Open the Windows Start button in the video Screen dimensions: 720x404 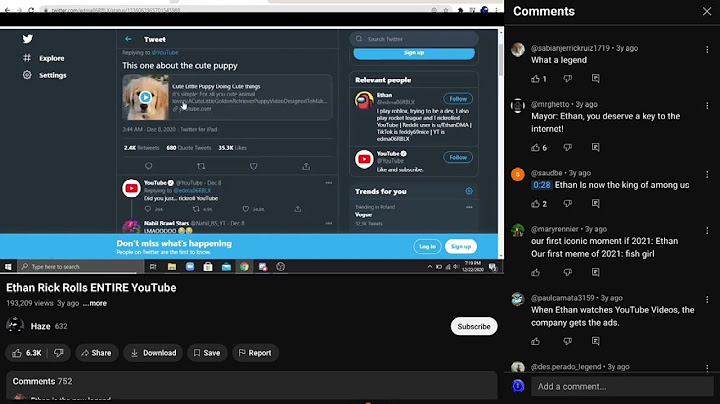(8, 267)
